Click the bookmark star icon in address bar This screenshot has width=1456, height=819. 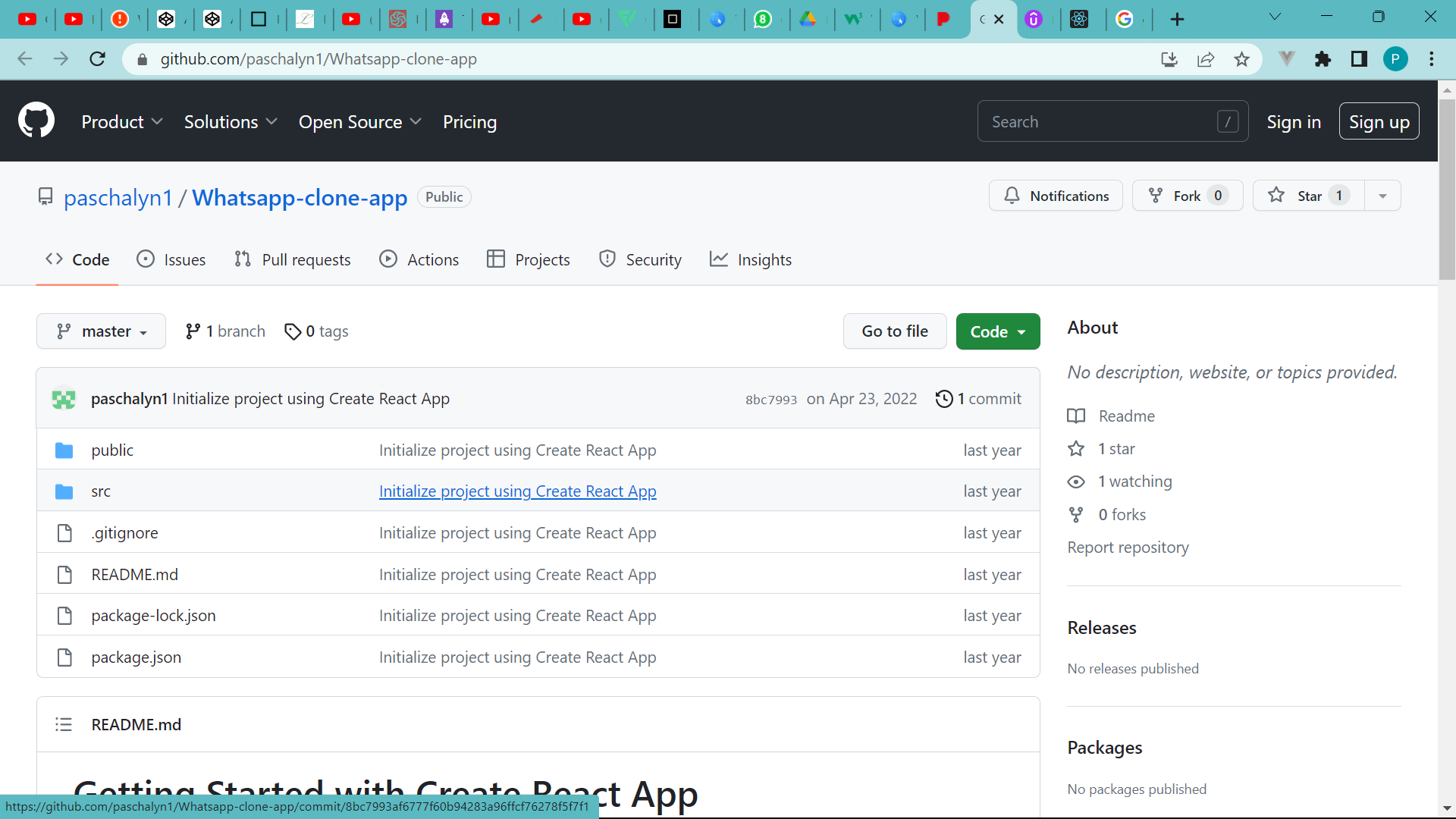click(1241, 59)
